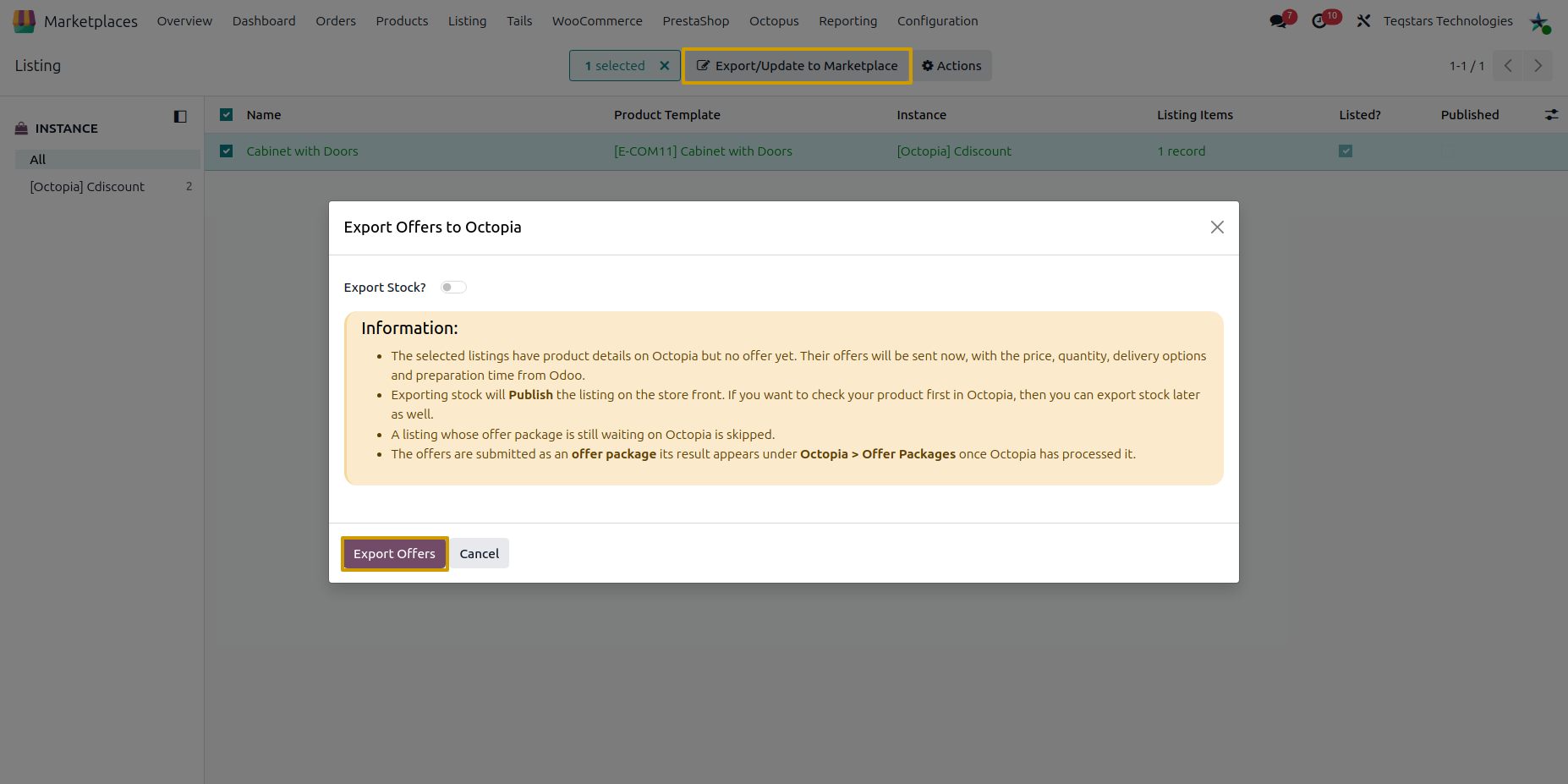Image resolution: width=1568 pixels, height=784 pixels.
Task: Open the Actions dropdown
Action: 951,66
